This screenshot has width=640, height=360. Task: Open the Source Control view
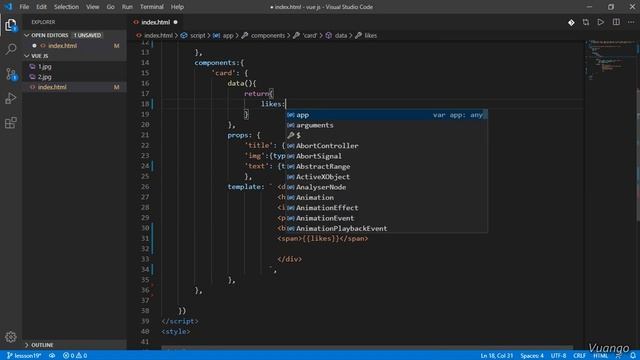coord(11,74)
